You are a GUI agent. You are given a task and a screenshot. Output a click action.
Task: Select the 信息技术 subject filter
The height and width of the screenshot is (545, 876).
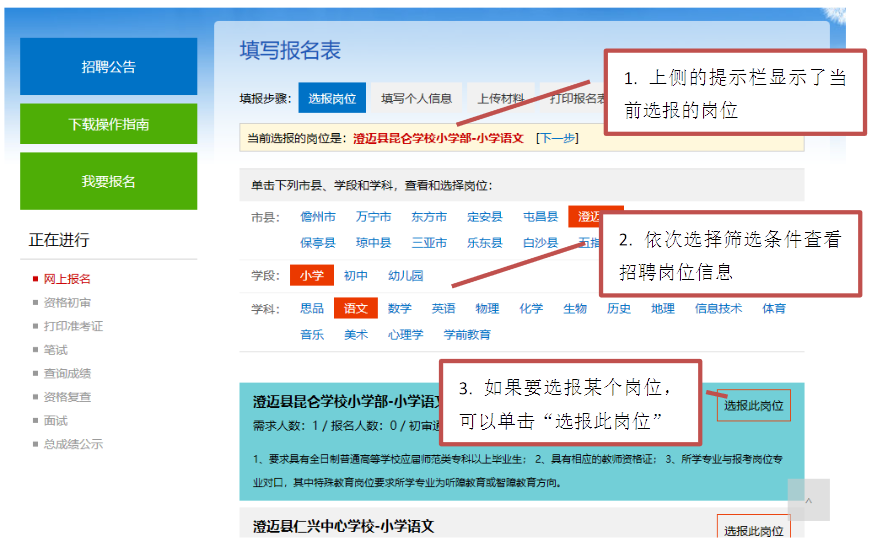718,309
